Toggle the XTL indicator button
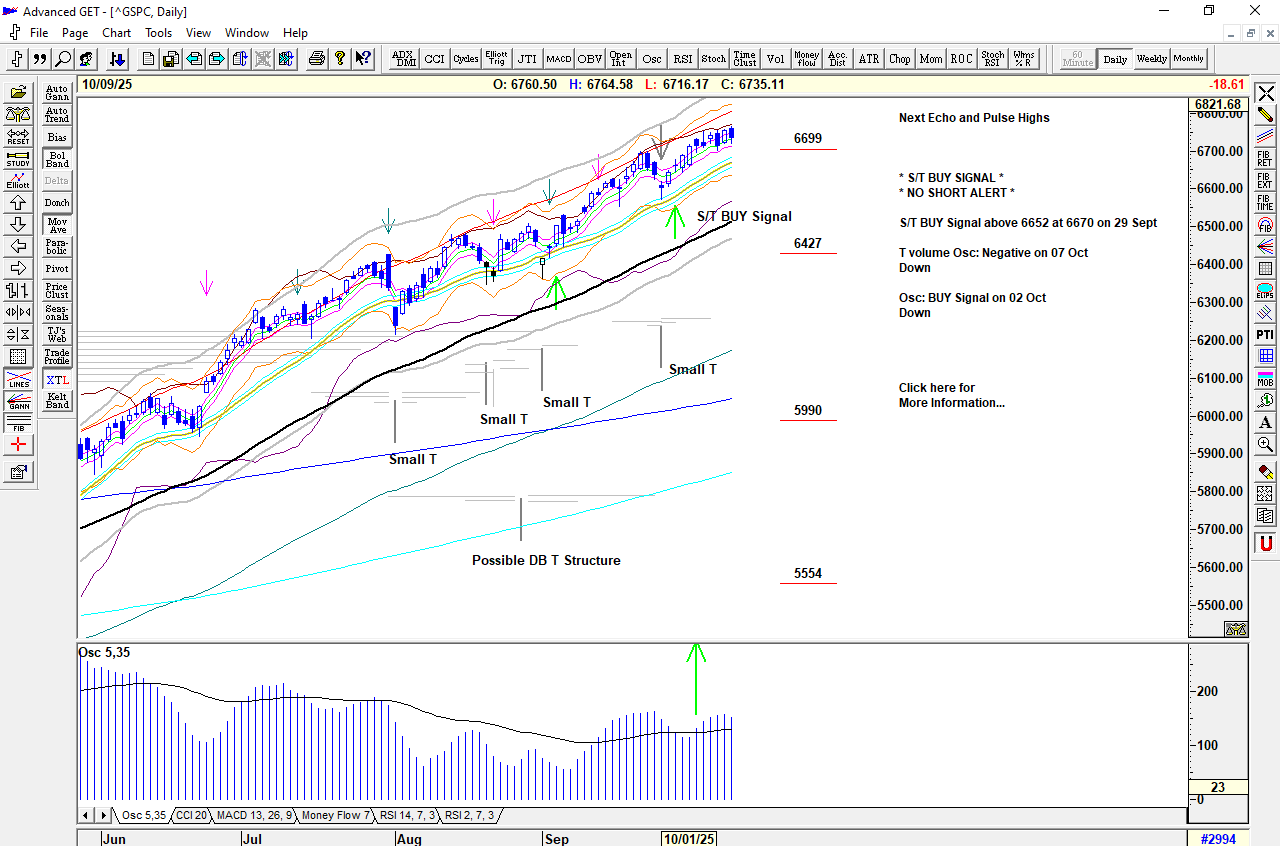This screenshot has width=1280, height=846. pyautogui.click(x=57, y=380)
